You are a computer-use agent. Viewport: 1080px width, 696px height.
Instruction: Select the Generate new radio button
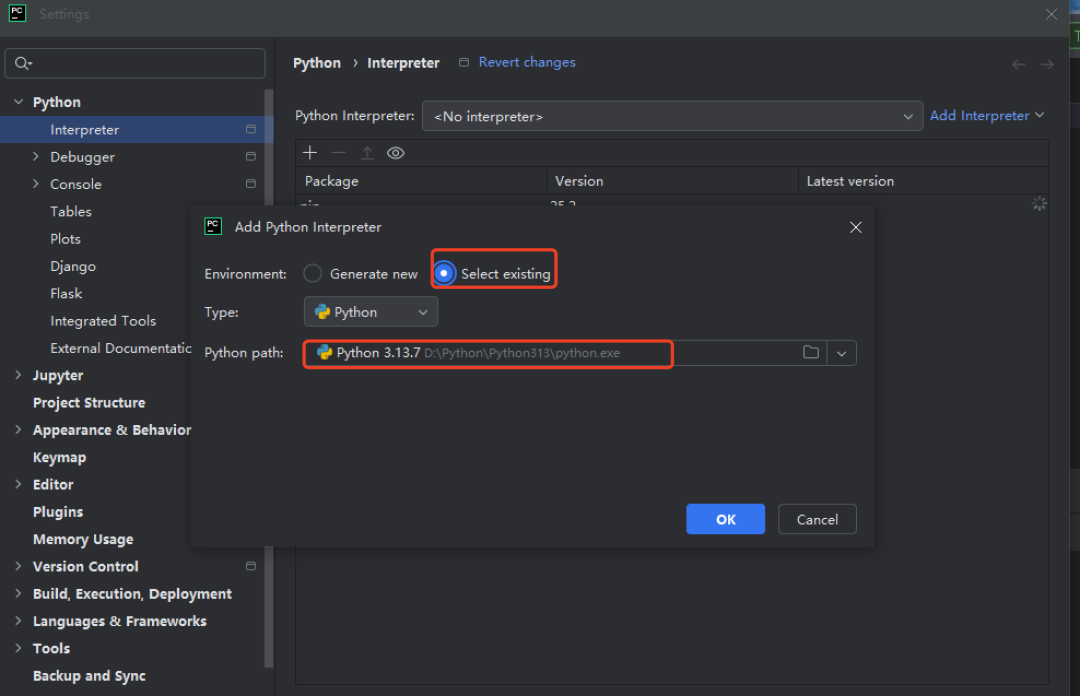tap(312, 274)
